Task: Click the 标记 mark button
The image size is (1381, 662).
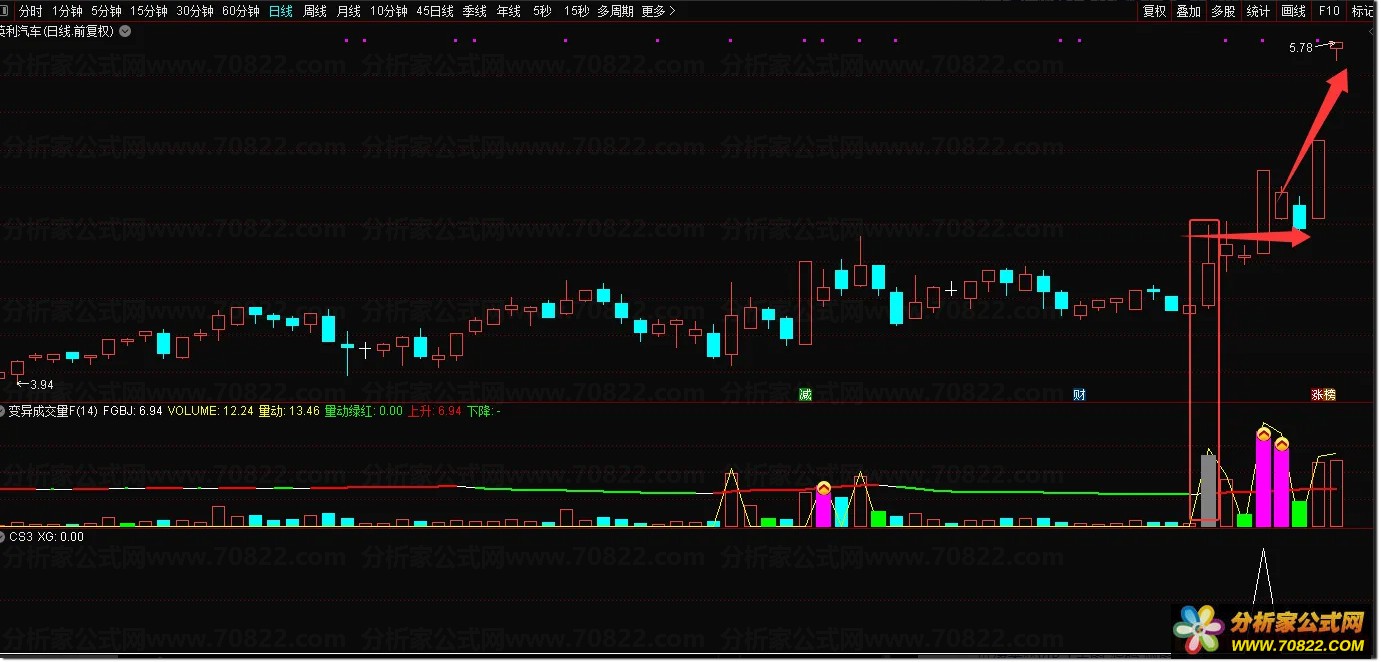Action: (1363, 11)
